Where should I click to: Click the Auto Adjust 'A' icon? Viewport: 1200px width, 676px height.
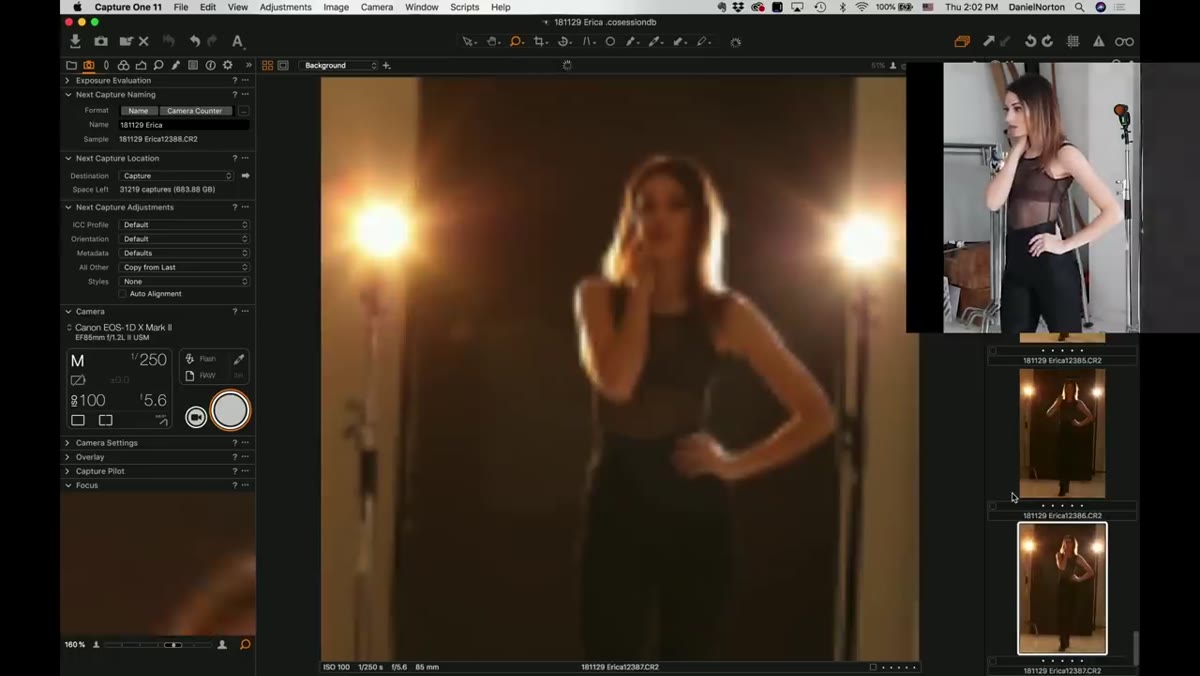tap(237, 41)
